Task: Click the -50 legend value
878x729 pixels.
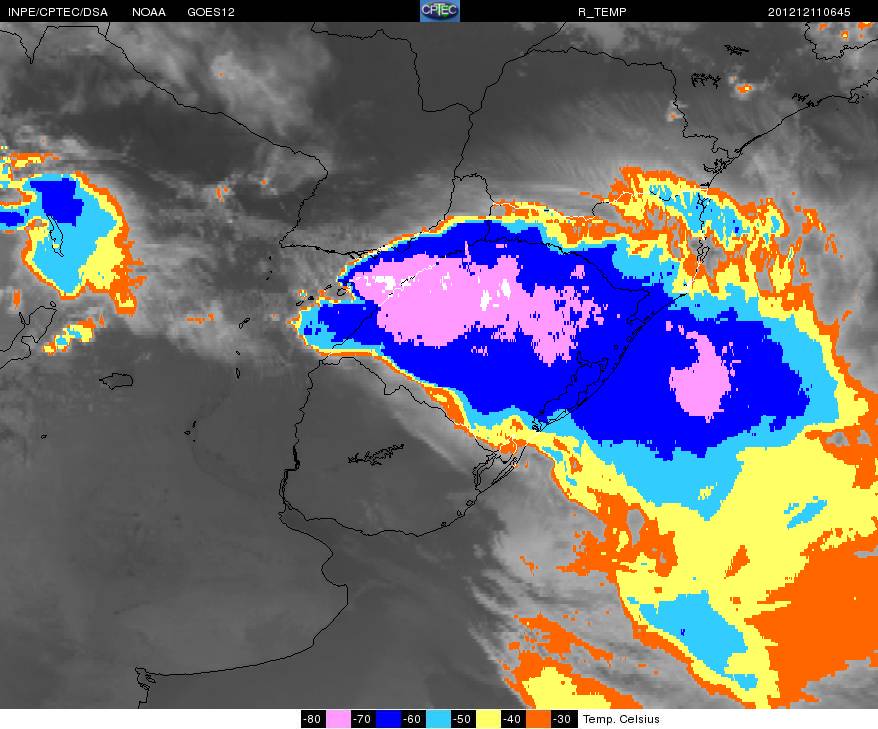Action: [x=463, y=719]
